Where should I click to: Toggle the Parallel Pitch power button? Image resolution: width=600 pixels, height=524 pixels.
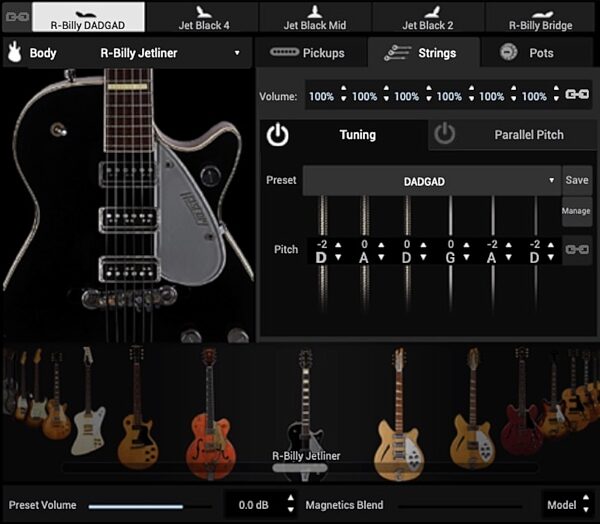pyautogui.click(x=444, y=134)
